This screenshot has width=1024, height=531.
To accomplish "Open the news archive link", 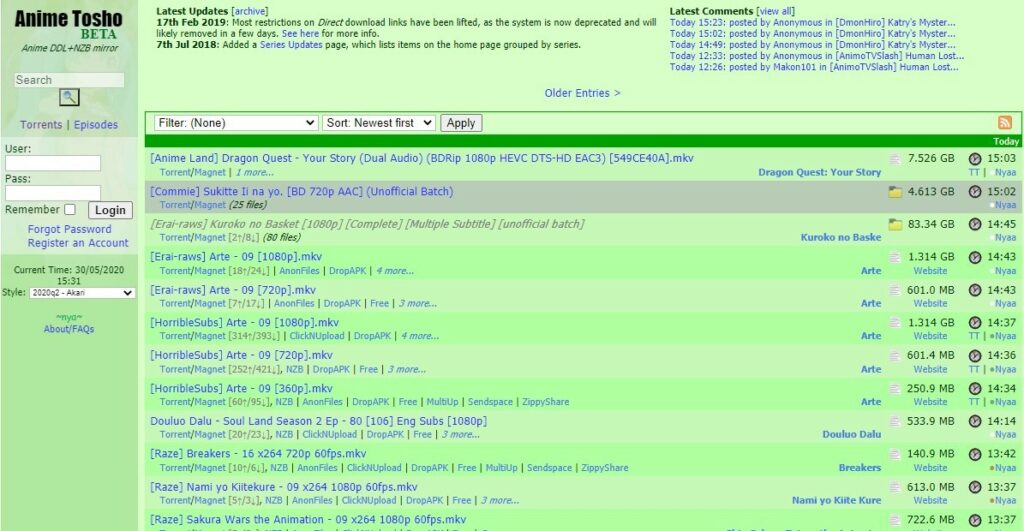I will [249, 11].
